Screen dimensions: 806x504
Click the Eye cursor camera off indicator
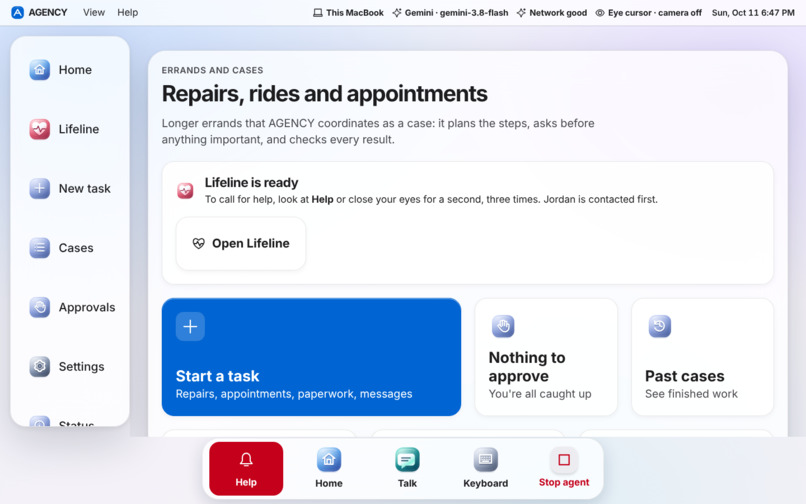648,12
